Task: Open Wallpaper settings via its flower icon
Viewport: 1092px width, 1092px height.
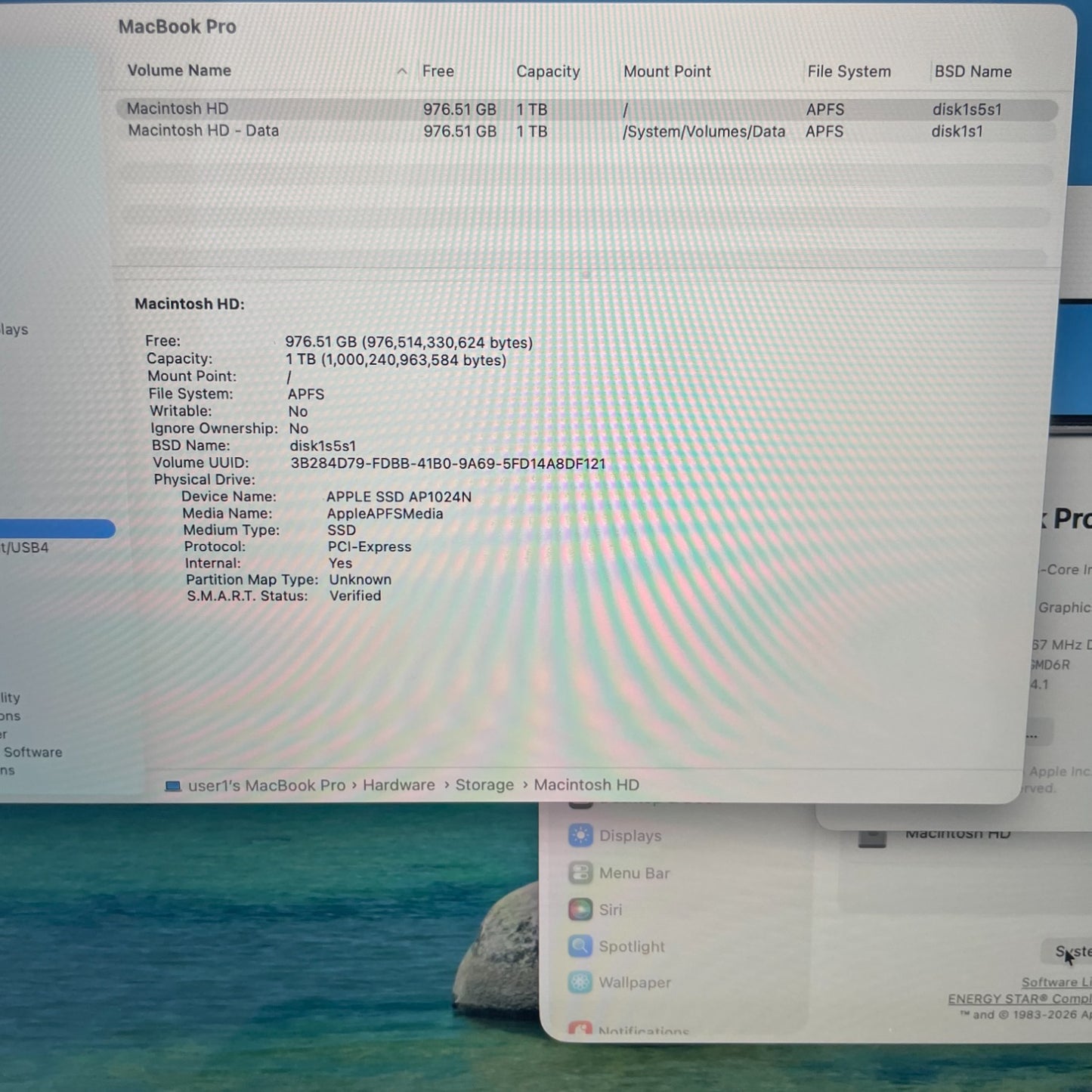Action: (x=580, y=982)
